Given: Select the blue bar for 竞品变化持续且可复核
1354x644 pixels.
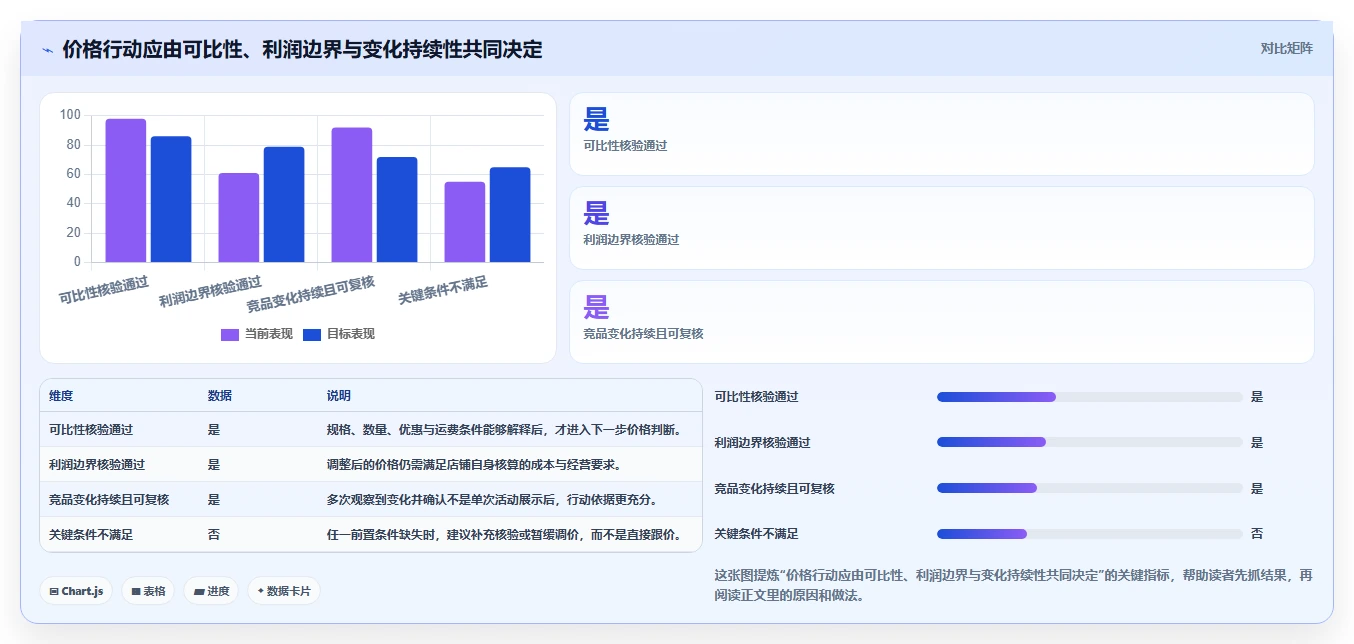Looking at the screenshot, I should 397,210.
